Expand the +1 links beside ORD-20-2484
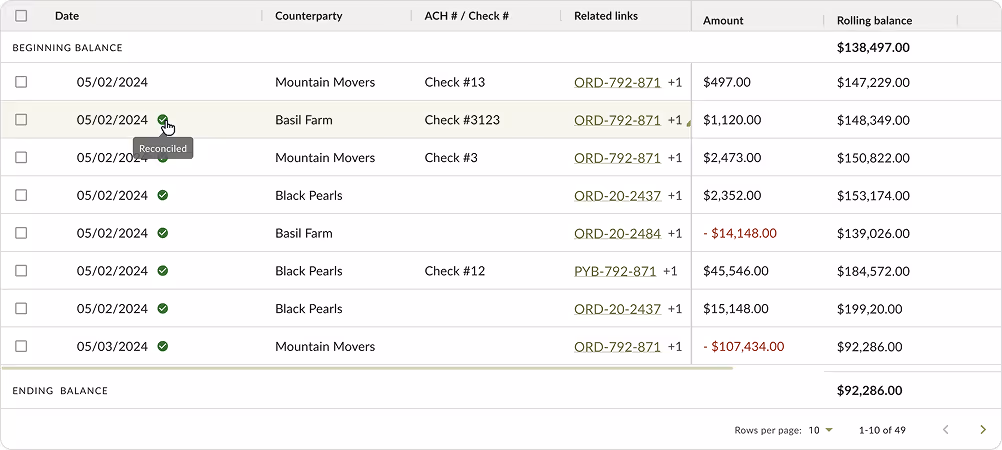 675,233
